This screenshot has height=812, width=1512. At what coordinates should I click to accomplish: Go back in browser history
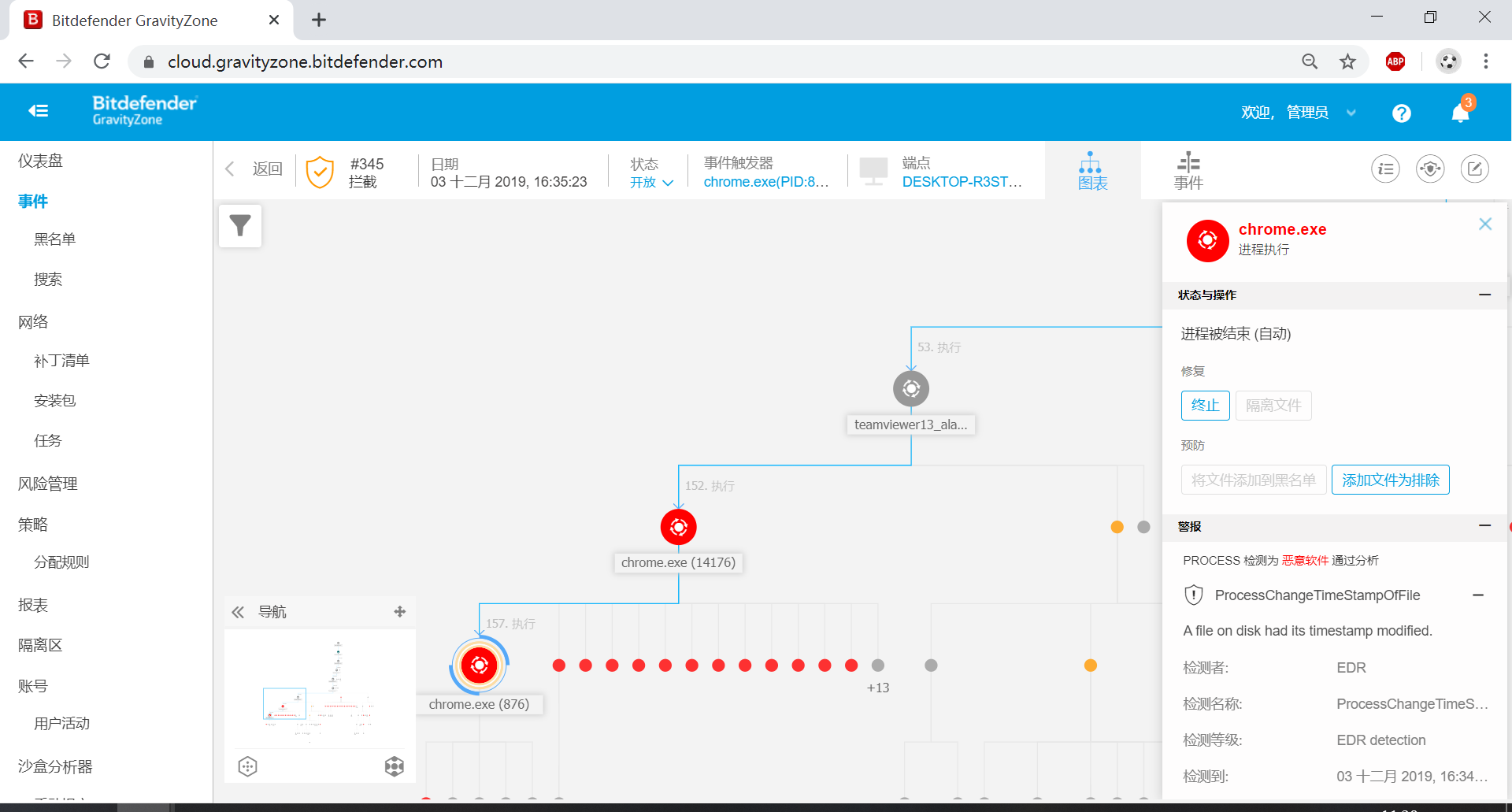(x=26, y=61)
